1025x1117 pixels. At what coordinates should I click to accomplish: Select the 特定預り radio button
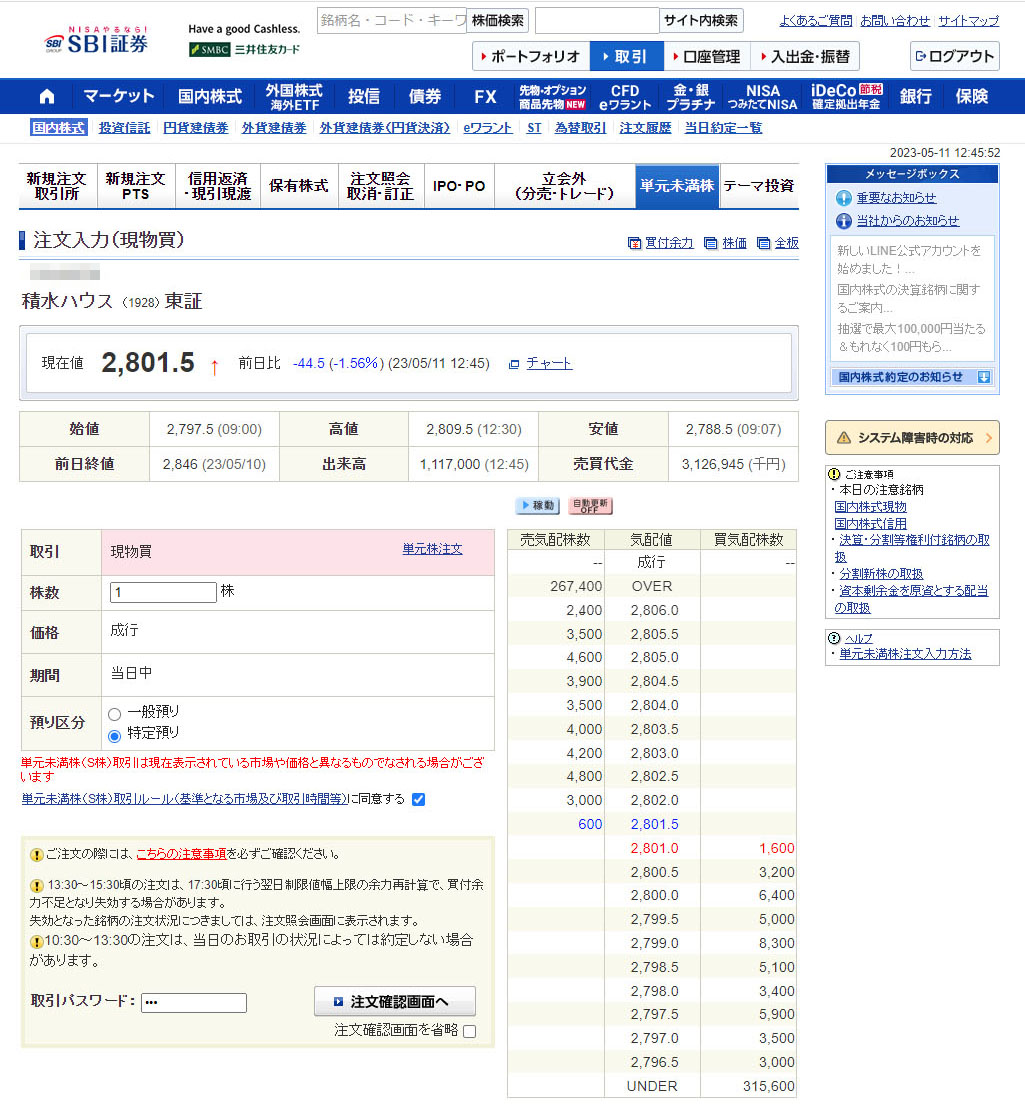click(115, 735)
